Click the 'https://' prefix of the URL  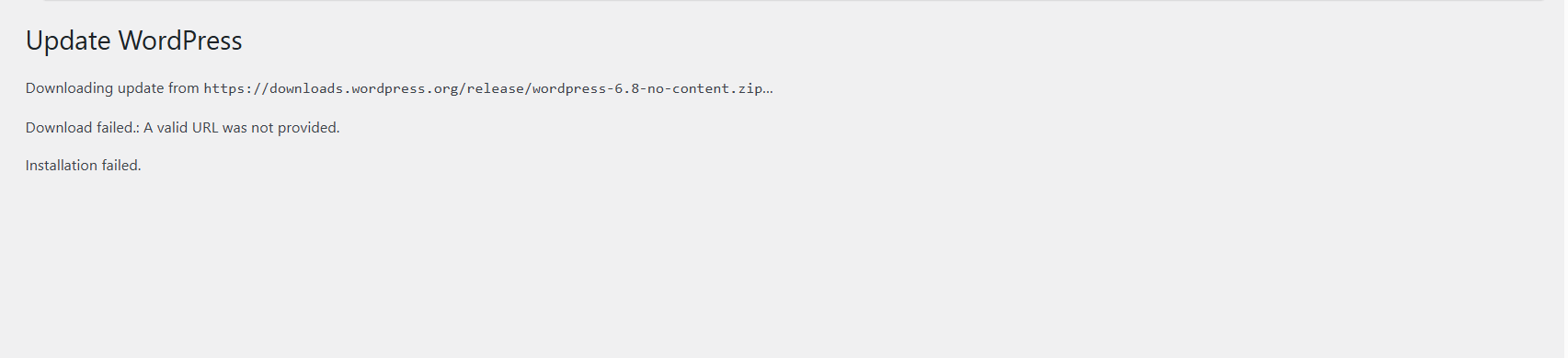point(236,88)
